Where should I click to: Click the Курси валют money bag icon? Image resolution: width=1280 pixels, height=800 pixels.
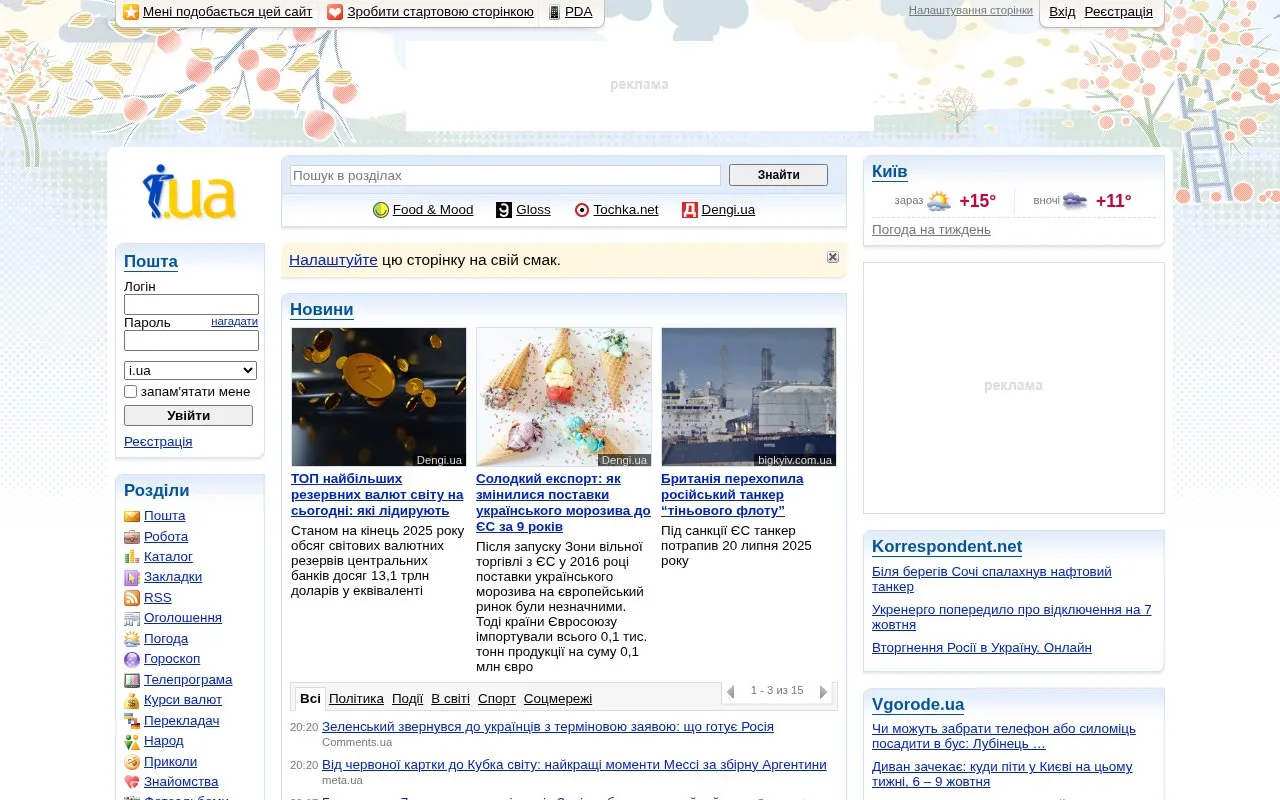click(132, 700)
